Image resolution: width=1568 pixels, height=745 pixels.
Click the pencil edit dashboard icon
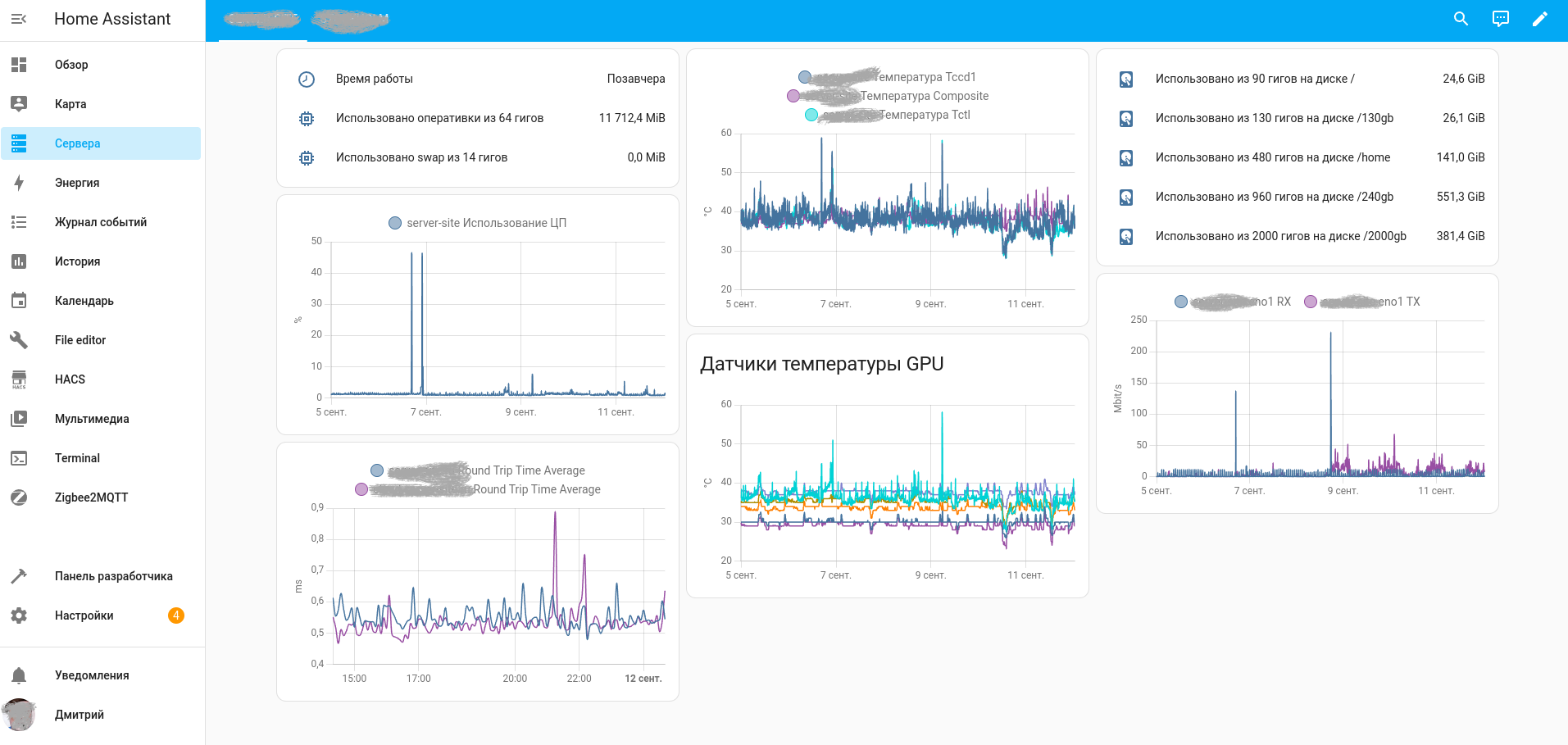tap(1540, 19)
